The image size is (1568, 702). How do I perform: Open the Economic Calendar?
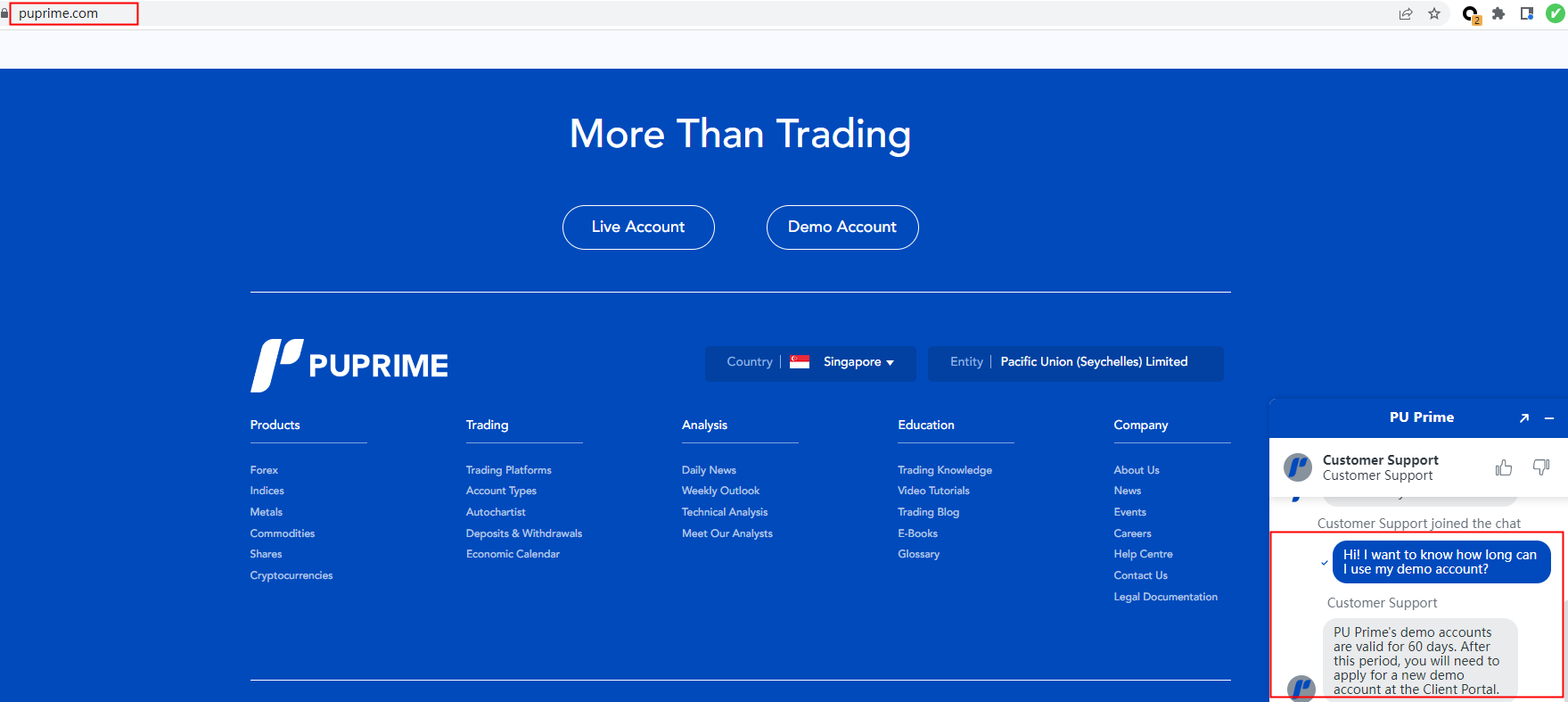coord(513,554)
